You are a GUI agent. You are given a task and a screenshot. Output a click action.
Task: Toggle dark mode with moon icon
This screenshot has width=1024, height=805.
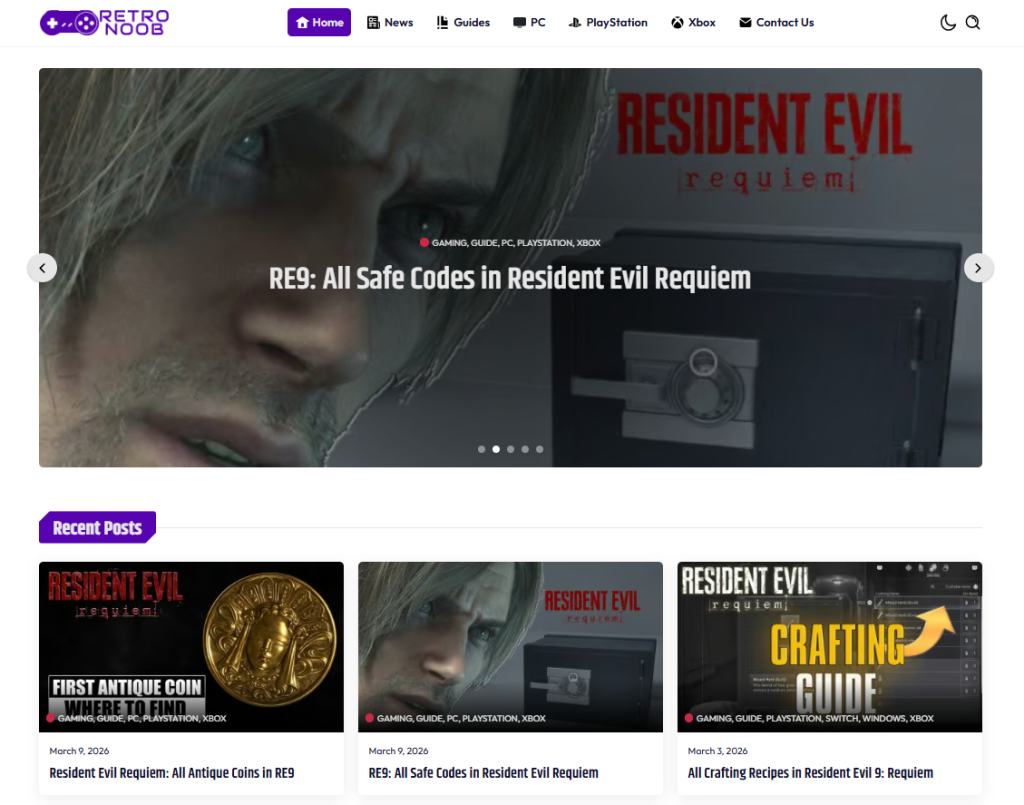[x=948, y=23]
